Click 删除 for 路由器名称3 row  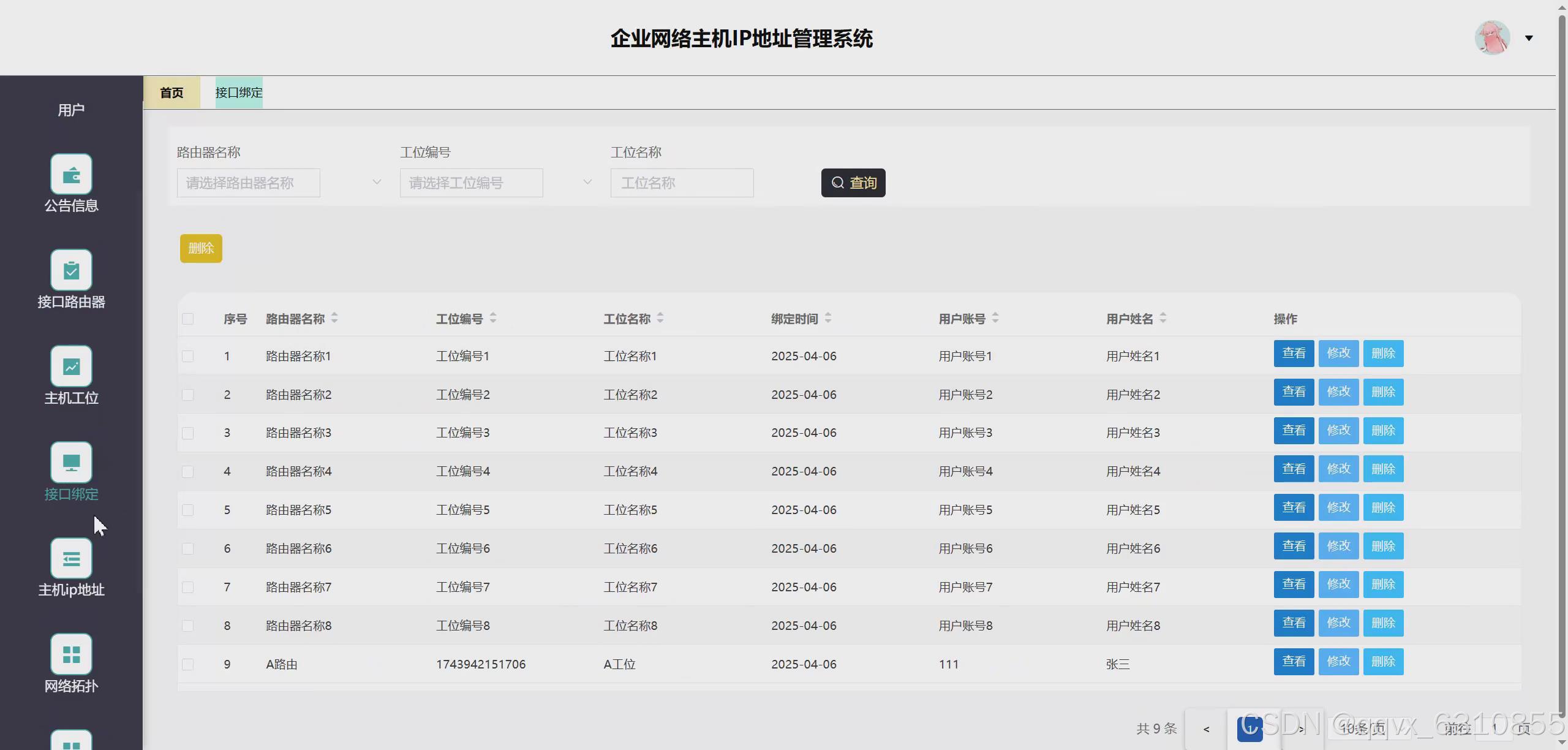pyautogui.click(x=1383, y=431)
